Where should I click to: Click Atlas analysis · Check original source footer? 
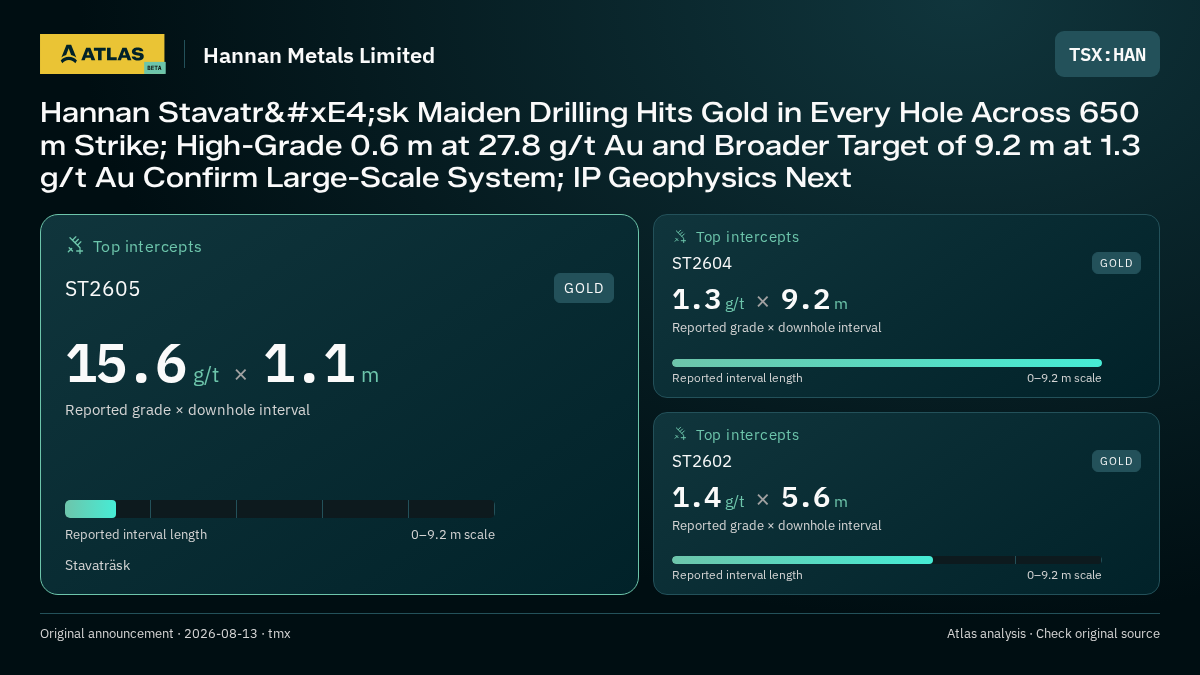(1053, 634)
